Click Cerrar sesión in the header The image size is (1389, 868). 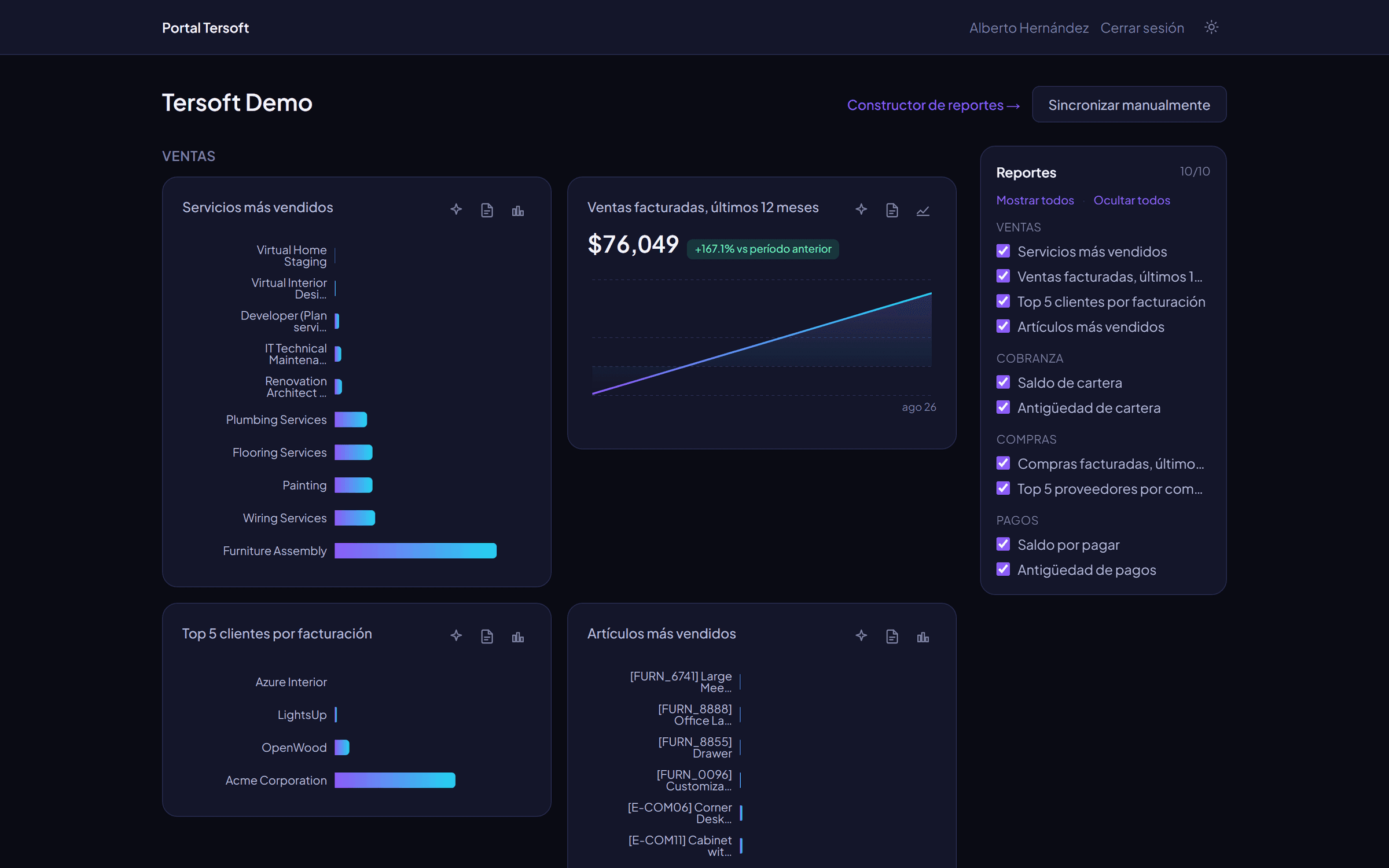(x=1142, y=28)
